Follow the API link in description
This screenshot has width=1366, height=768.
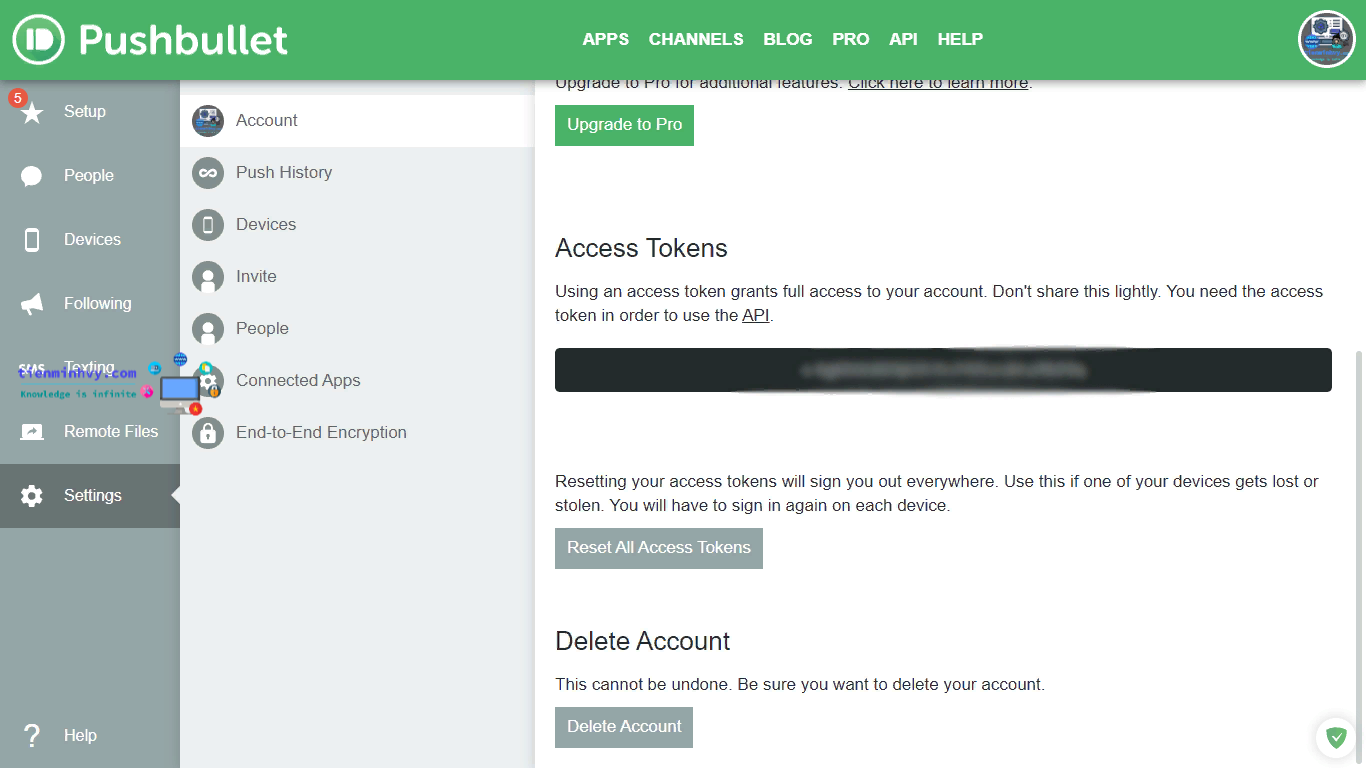(755, 316)
